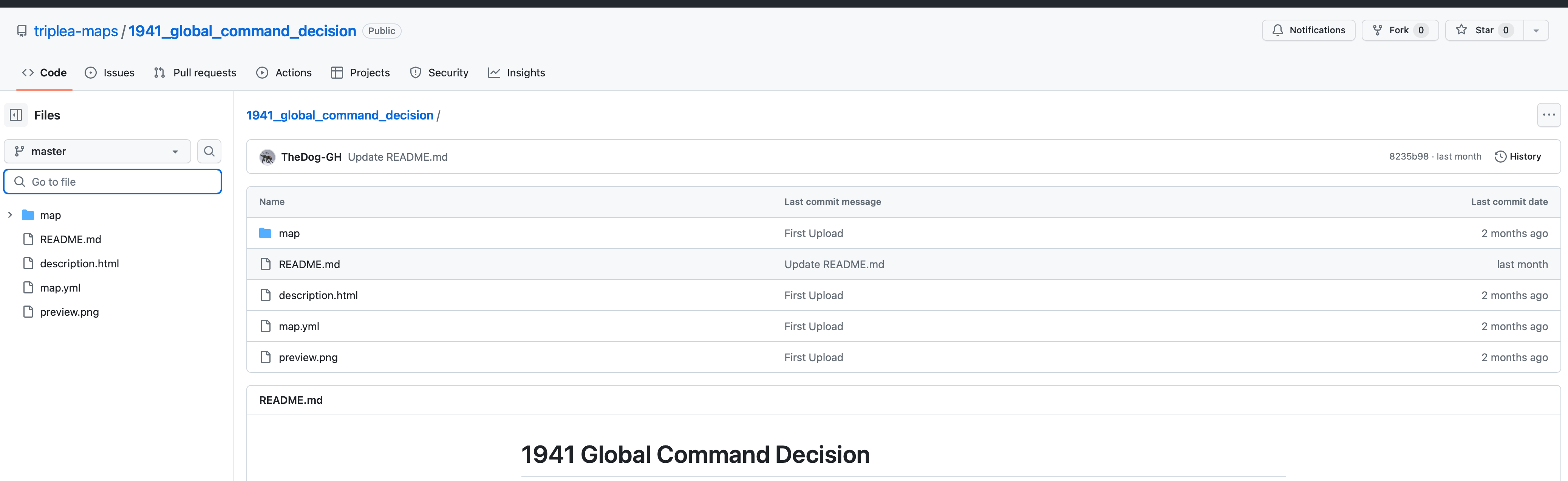Click the Star count badge
Viewport: 1568px width, 481px height.
pos(1505,31)
